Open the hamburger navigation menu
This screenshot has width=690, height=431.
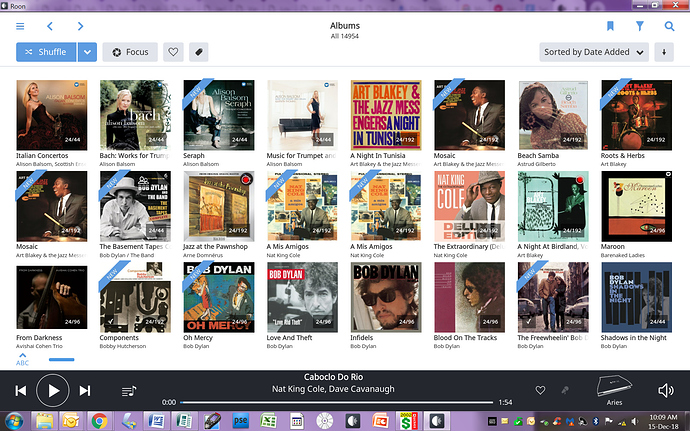pyautogui.click(x=20, y=26)
